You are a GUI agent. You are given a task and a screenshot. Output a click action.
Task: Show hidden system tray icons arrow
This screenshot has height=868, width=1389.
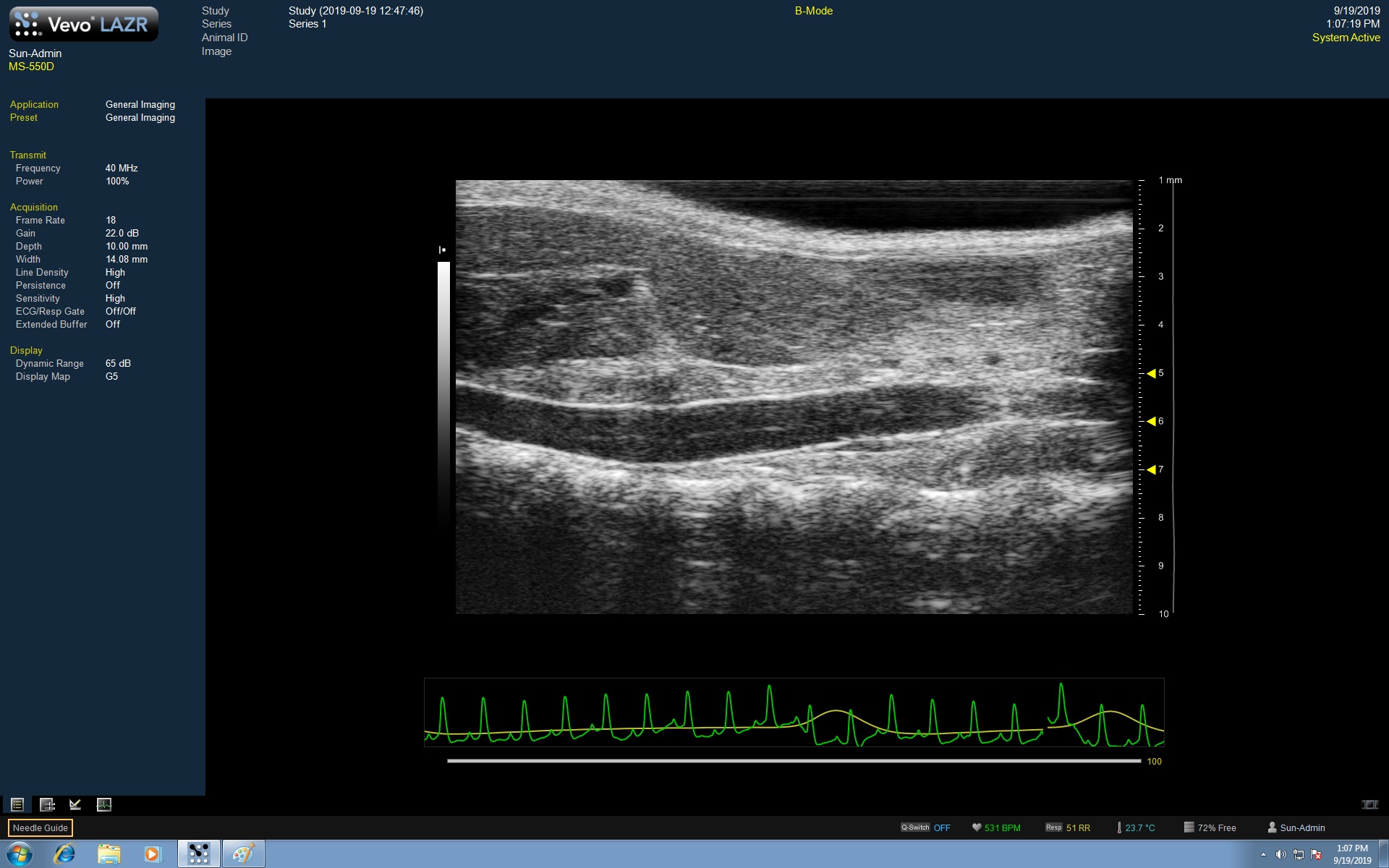[x=1263, y=854]
